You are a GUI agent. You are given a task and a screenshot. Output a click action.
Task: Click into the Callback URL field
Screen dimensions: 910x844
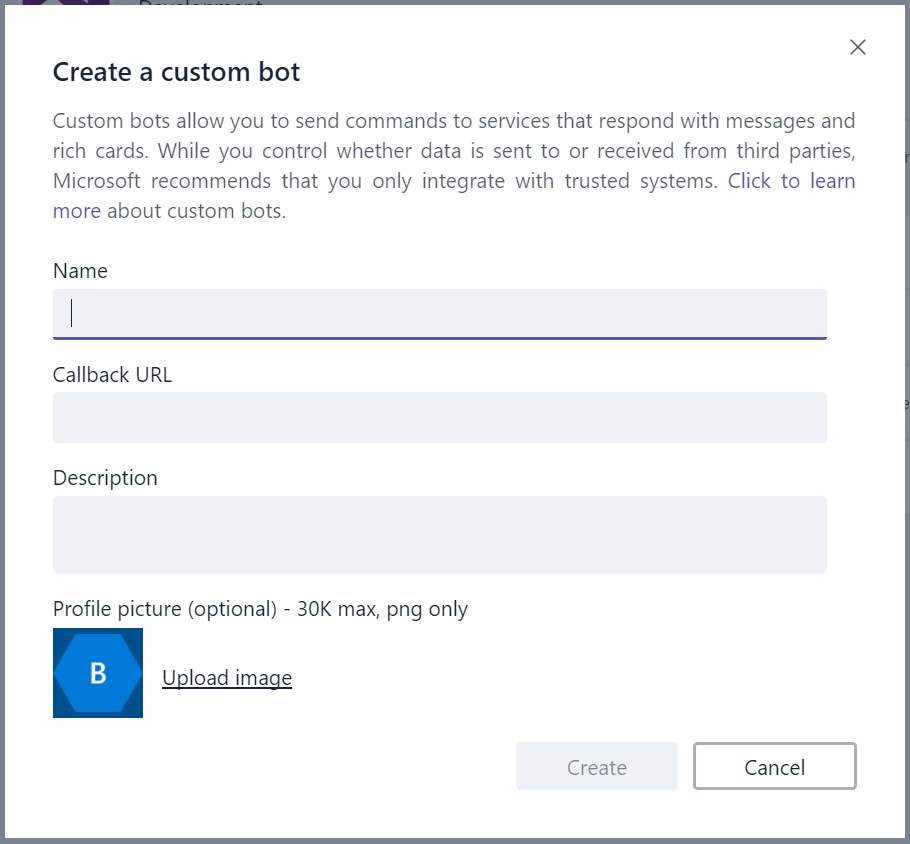click(x=439, y=417)
